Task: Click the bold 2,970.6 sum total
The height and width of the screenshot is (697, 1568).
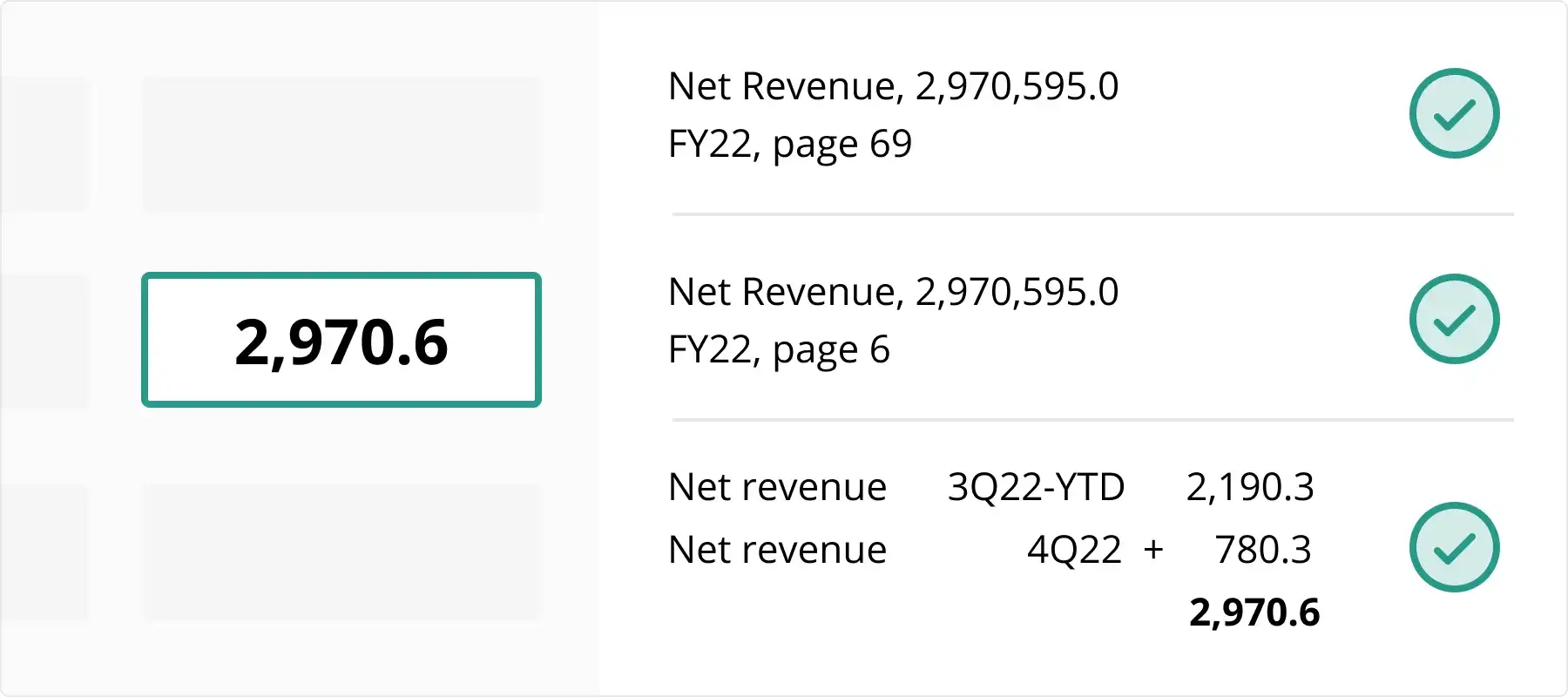Action: coord(1254,612)
